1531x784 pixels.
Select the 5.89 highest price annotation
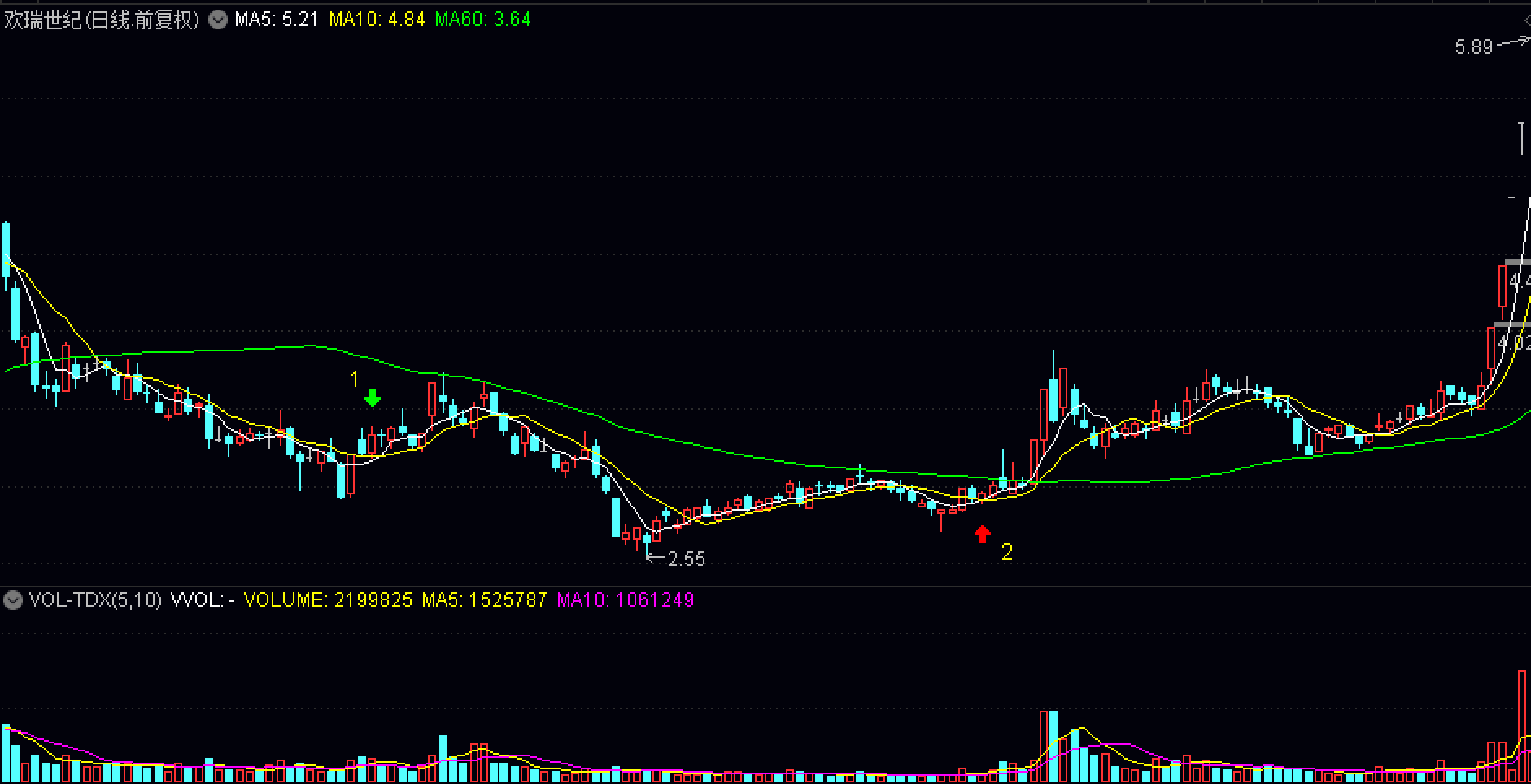[1474, 47]
